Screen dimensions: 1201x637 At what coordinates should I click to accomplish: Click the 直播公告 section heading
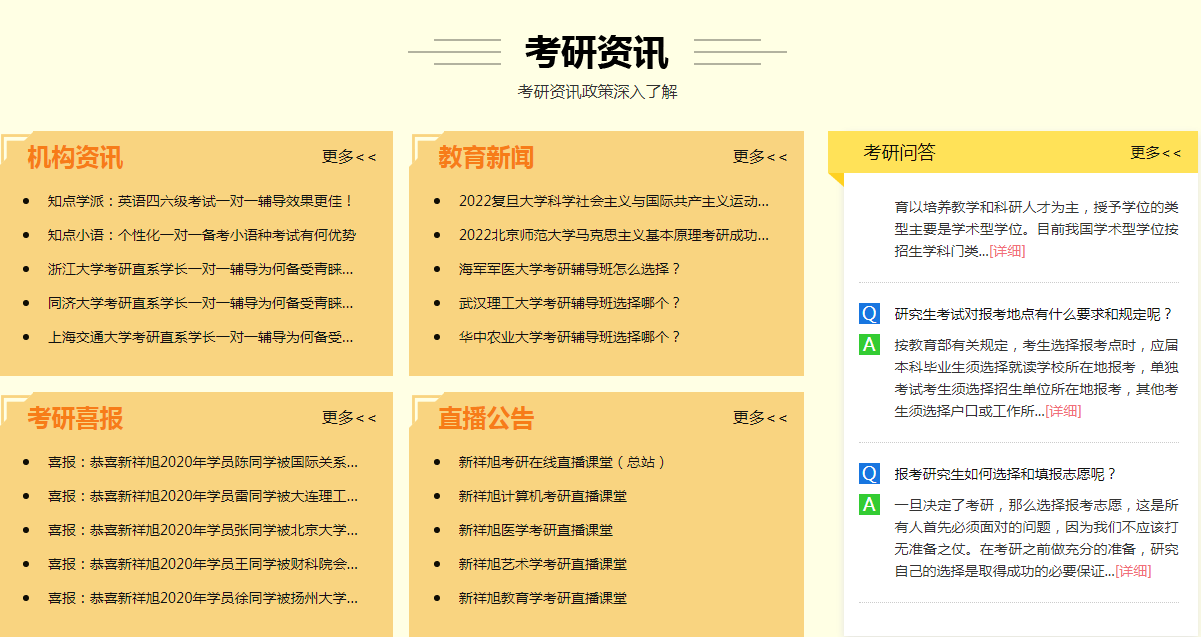486,418
